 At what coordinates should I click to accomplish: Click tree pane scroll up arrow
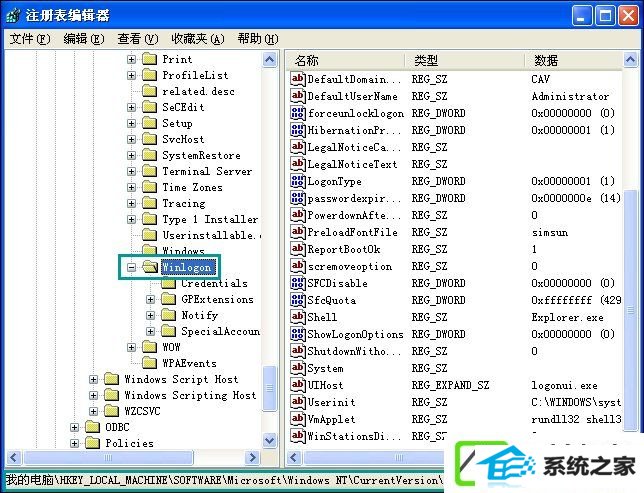coord(269,60)
